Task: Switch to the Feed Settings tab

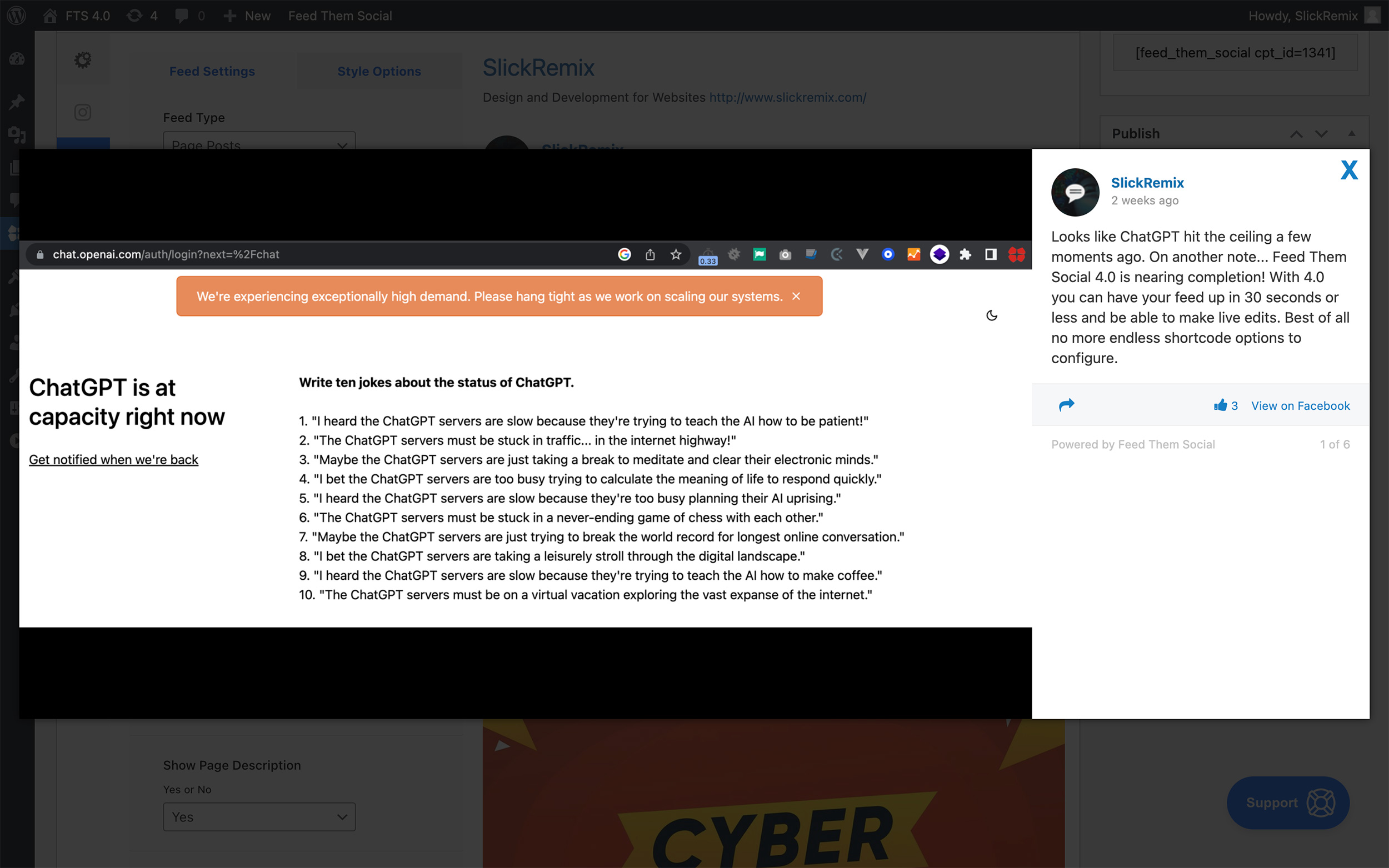Action: tap(212, 71)
